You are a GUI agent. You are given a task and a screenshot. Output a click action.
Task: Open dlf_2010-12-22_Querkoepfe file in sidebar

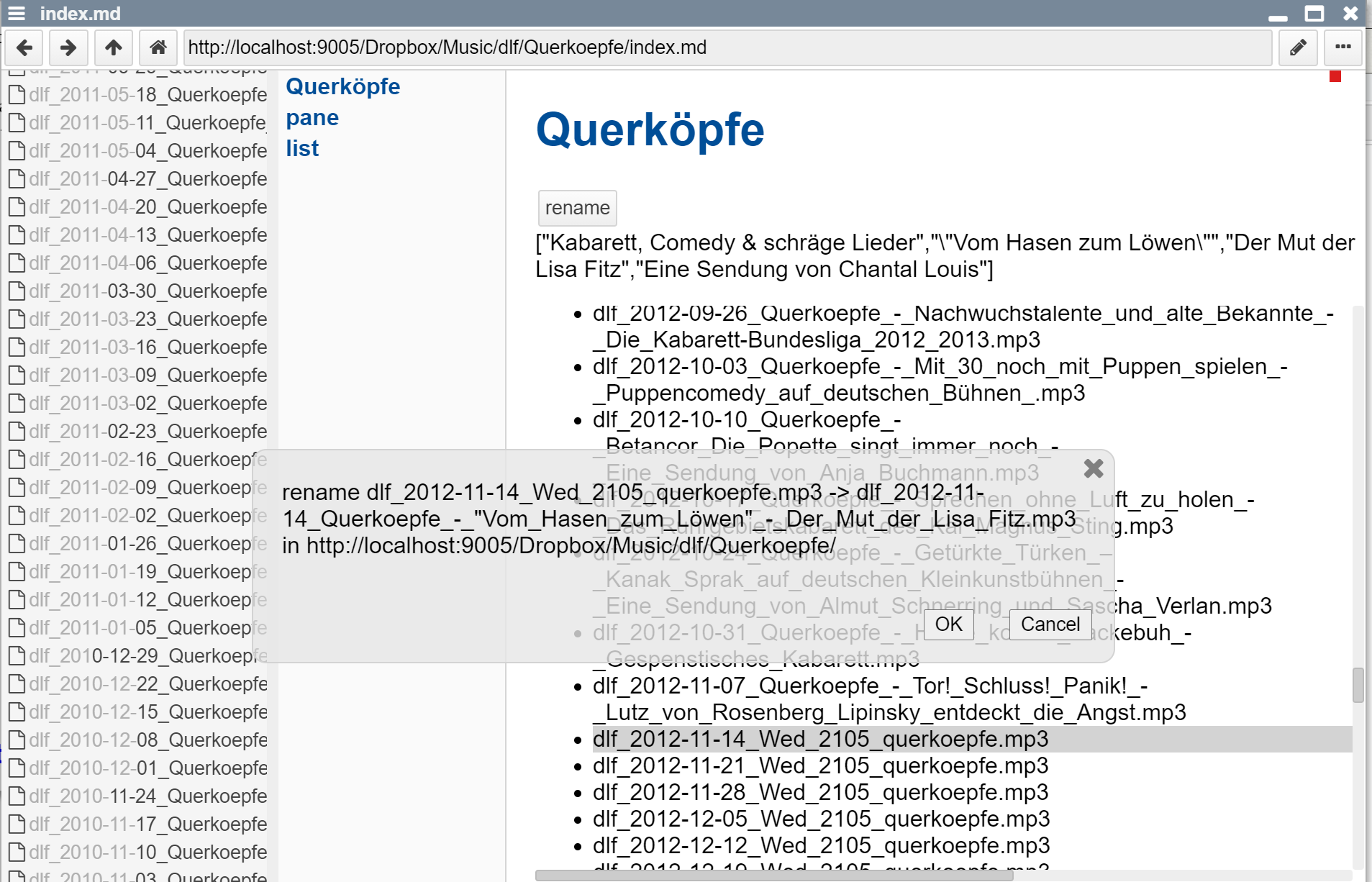pos(147,684)
